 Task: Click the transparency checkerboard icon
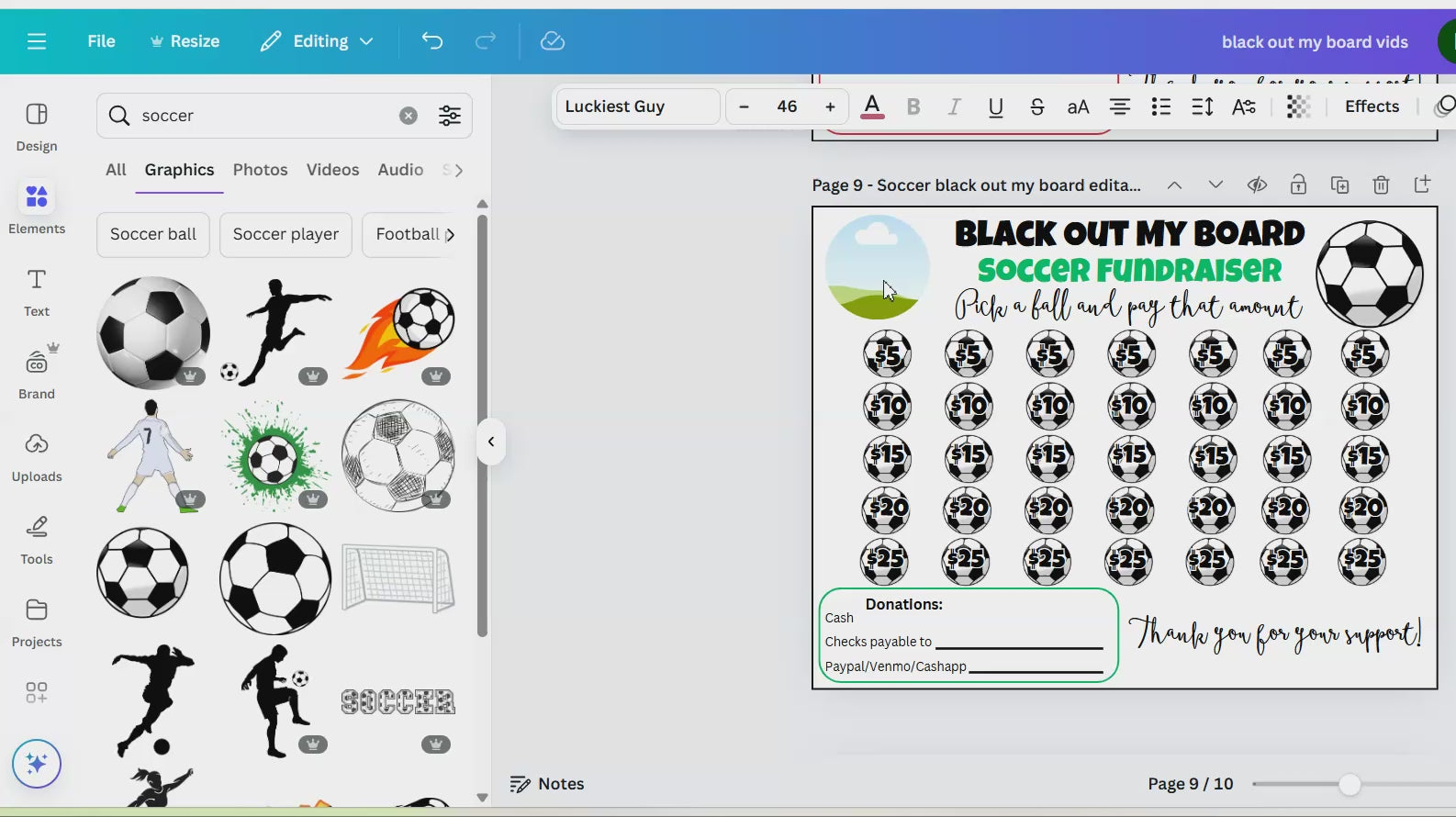pos(1298,106)
